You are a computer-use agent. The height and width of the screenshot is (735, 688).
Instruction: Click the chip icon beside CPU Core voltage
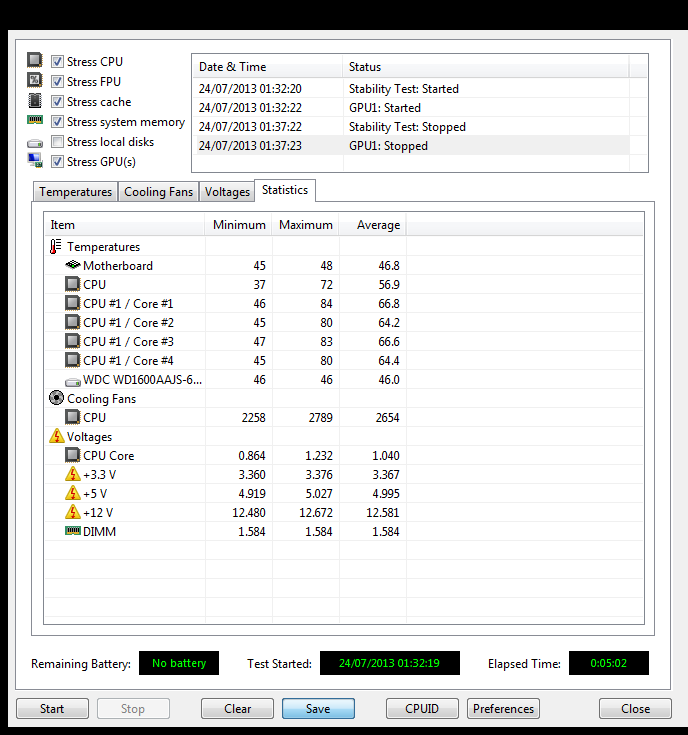[x=72, y=456]
